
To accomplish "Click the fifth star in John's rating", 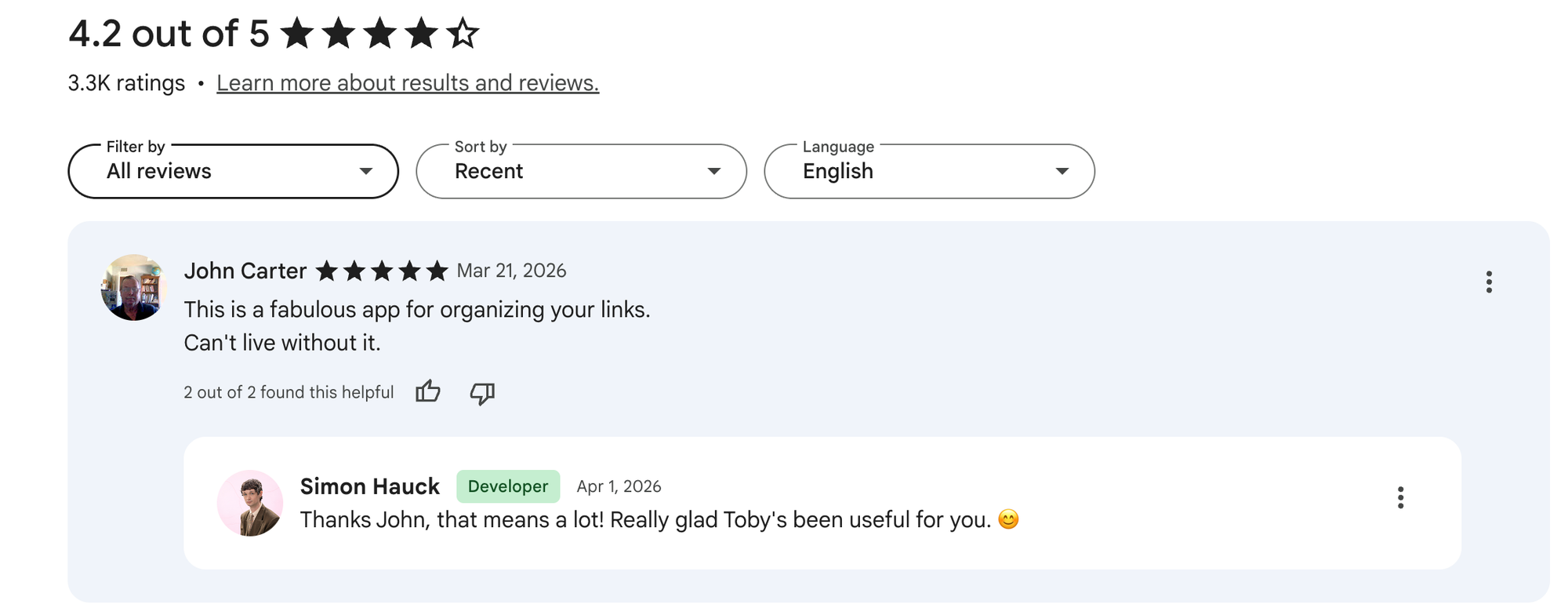I will point(437,270).
